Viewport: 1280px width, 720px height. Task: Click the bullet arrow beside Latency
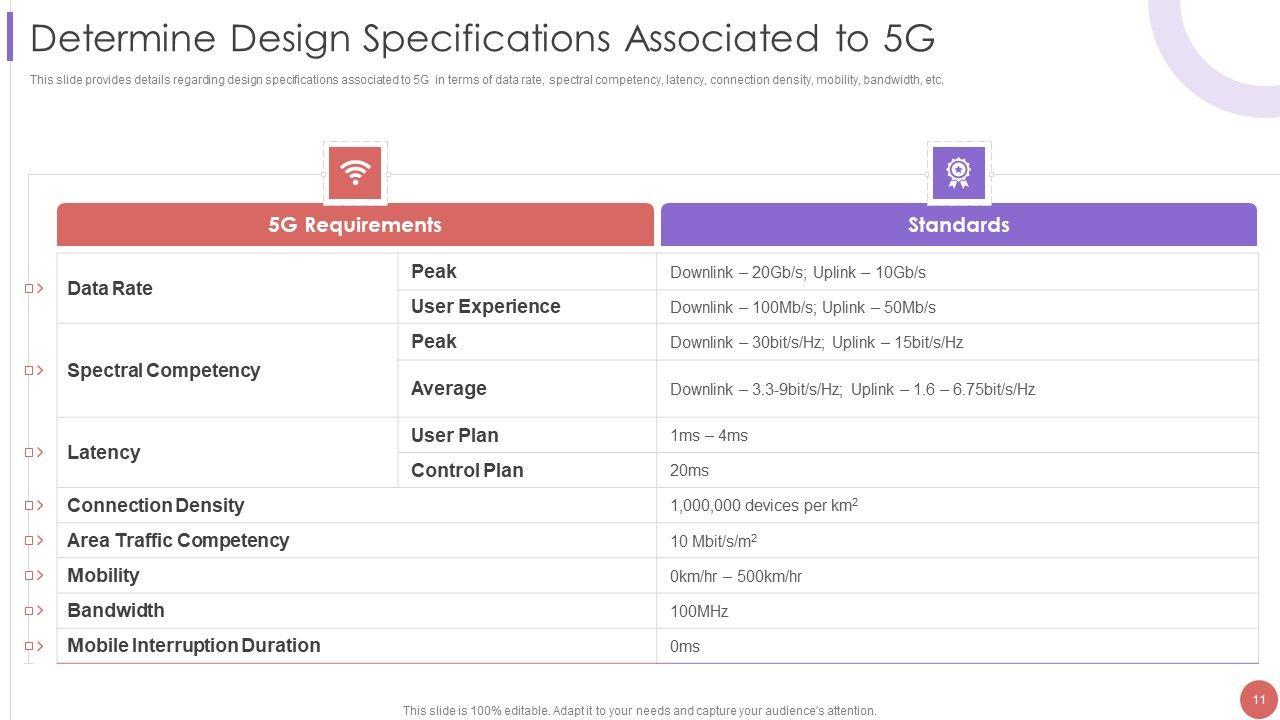[35, 452]
